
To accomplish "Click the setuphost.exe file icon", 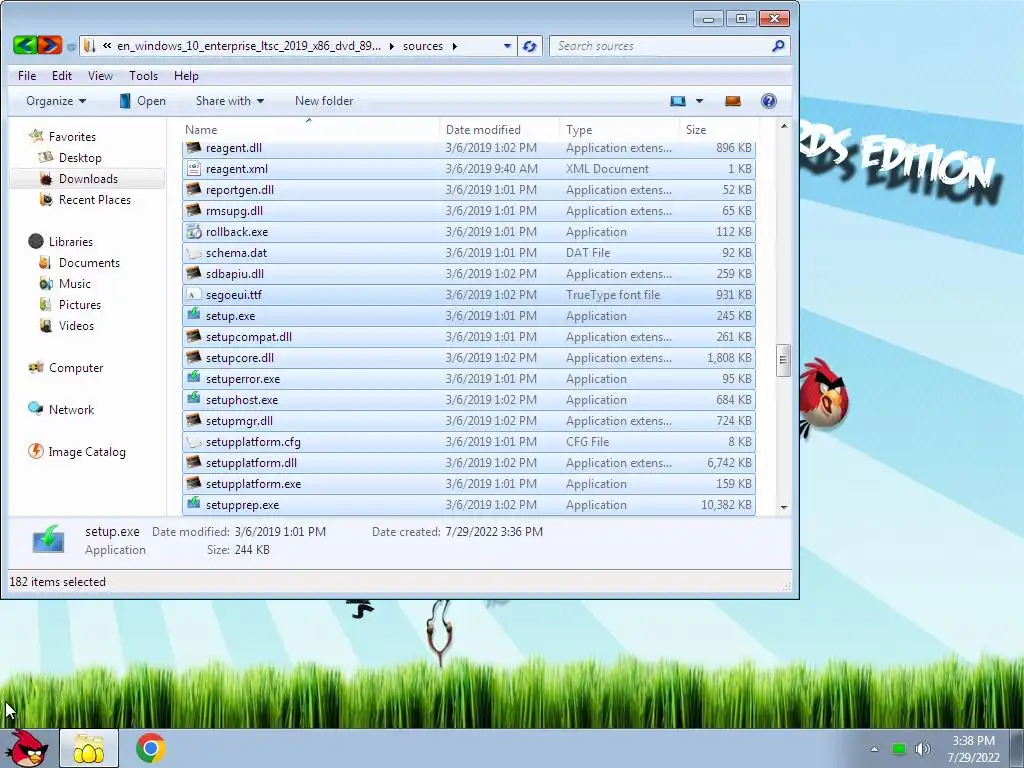I will point(193,398).
